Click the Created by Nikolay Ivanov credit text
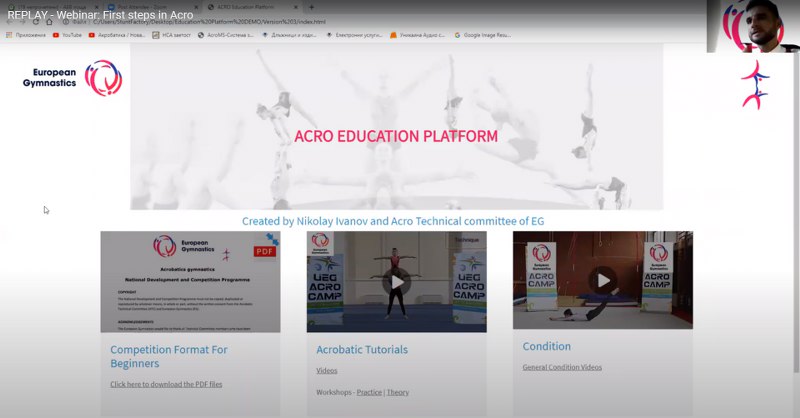The width and height of the screenshot is (800, 418). coord(393,221)
